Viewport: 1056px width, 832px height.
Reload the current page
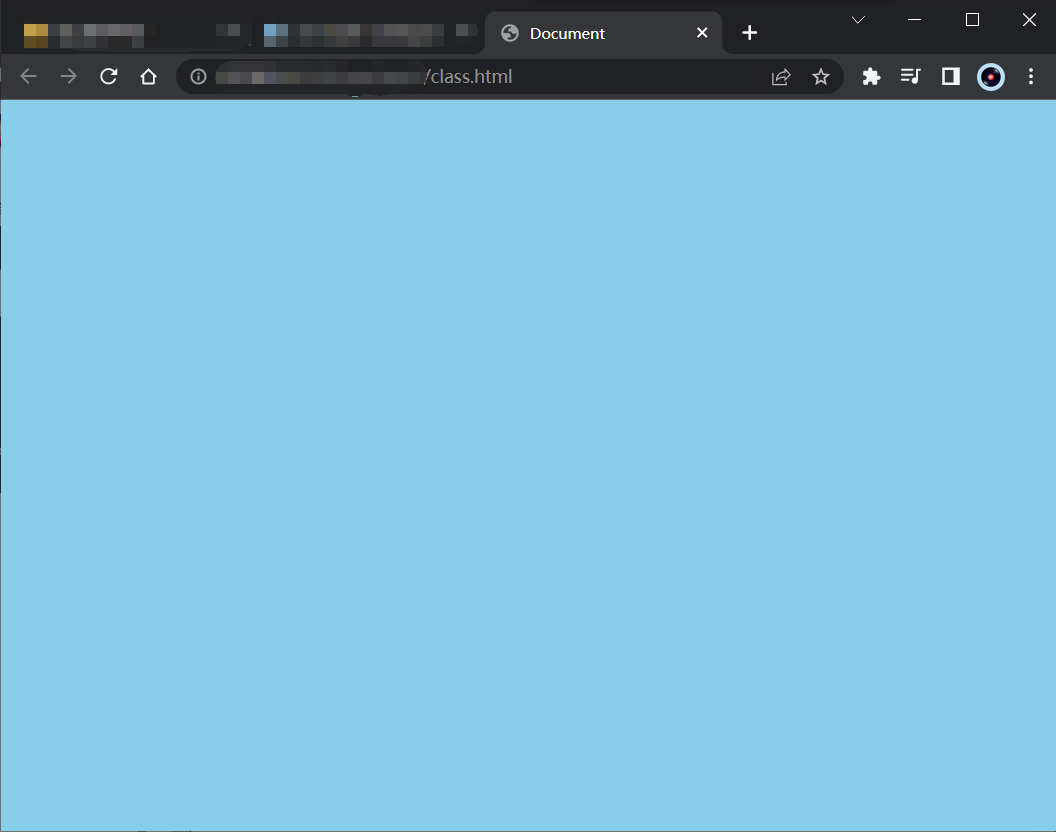(x=108, y=76)
